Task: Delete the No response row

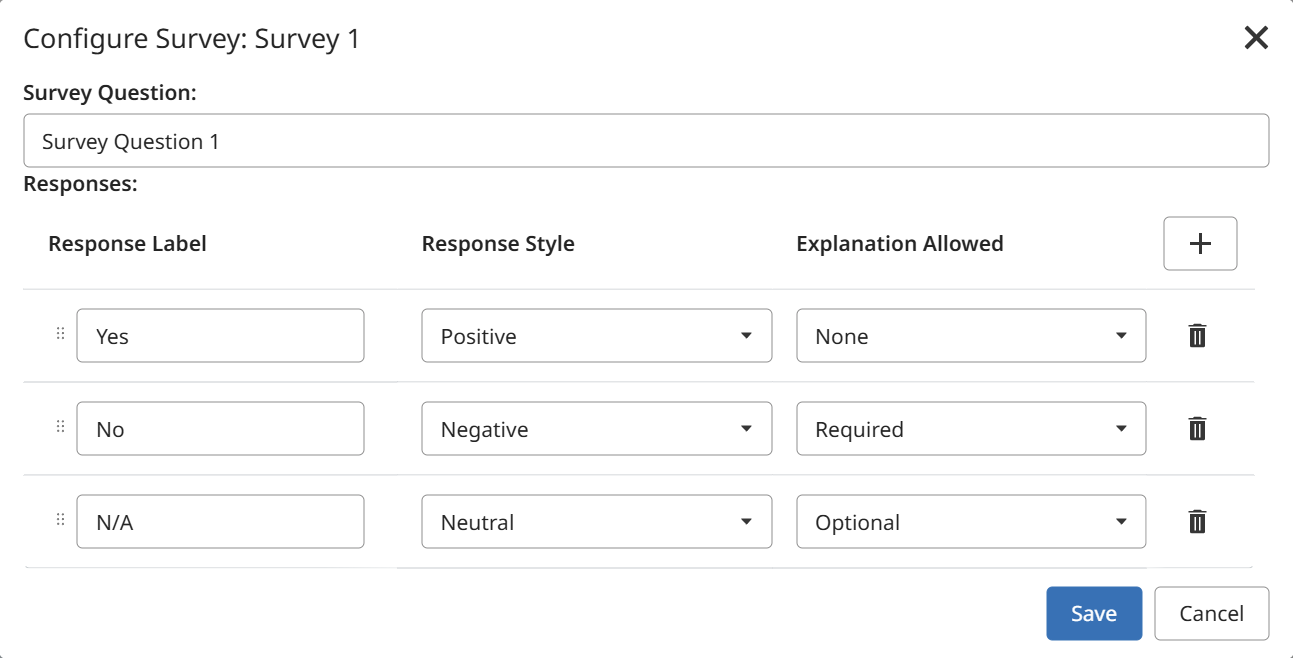Action: tap(1197, 429)
